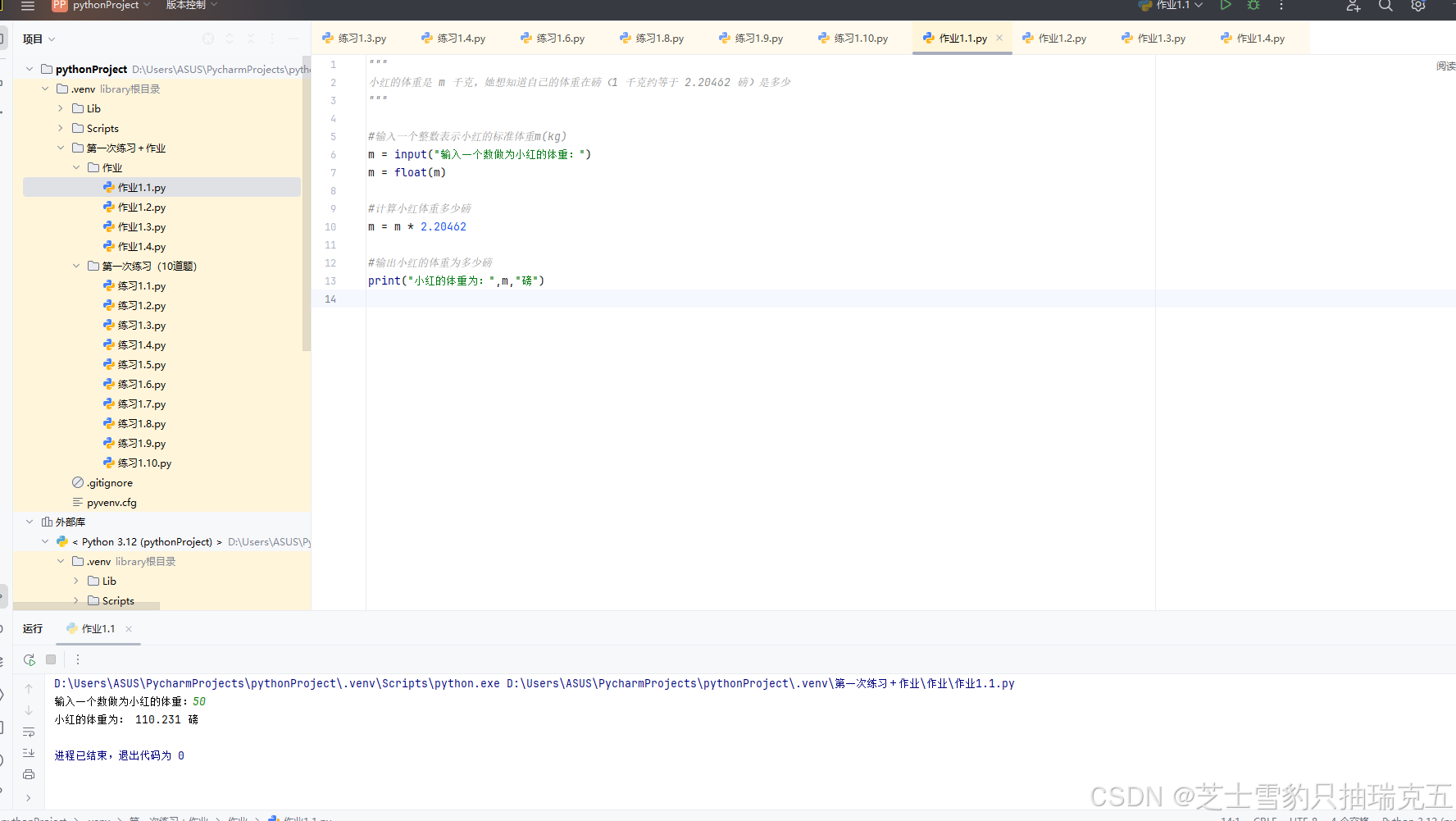The image size is (1456, 821).
Task: Print console output via printer icon
Action: [29, 774]
